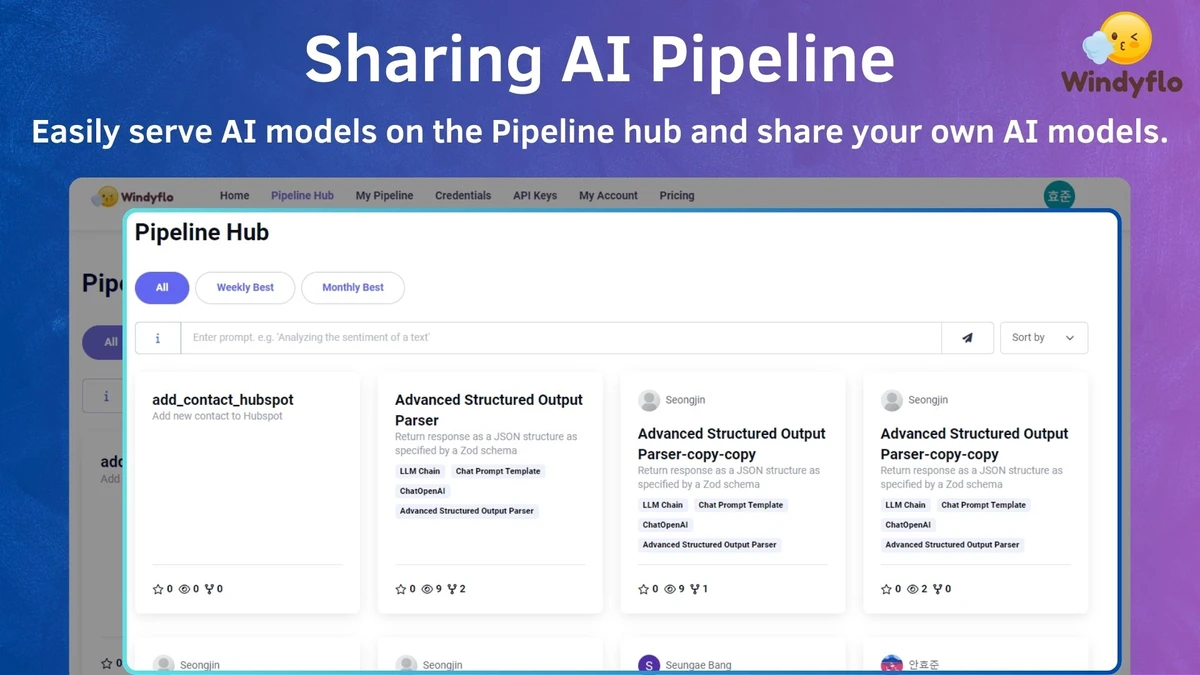This screenshot has height=675, width=1200.
Task: Open the Parser-copy-copy title on the 2-views card
Action: 975,444
